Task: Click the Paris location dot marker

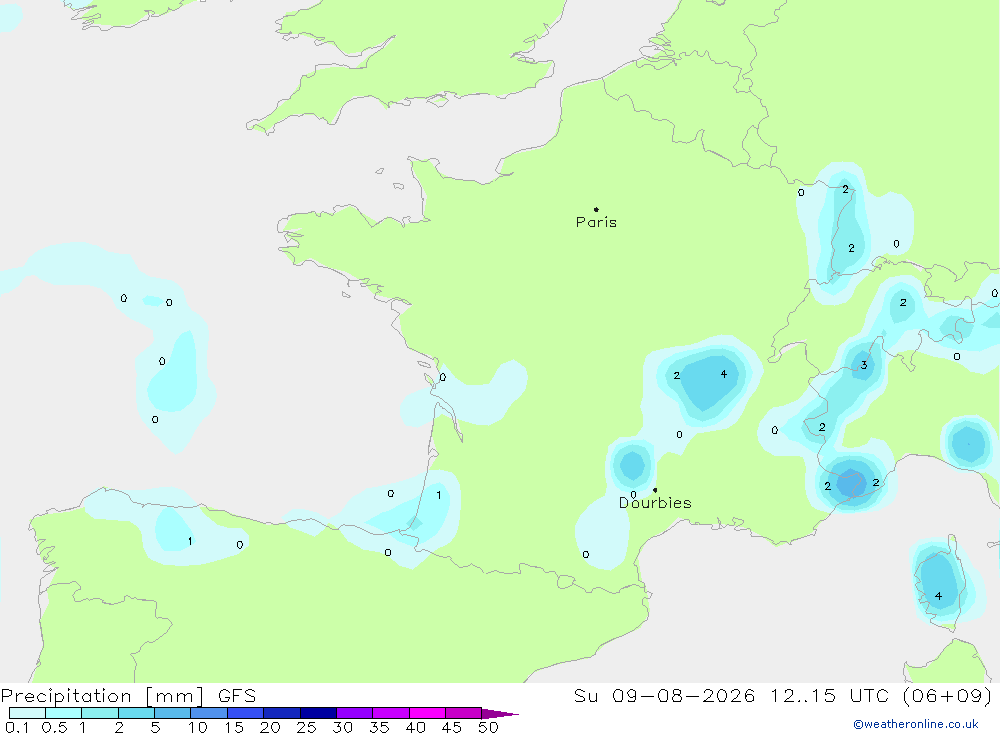Action: pyautogui.click(x=596, y=209)
